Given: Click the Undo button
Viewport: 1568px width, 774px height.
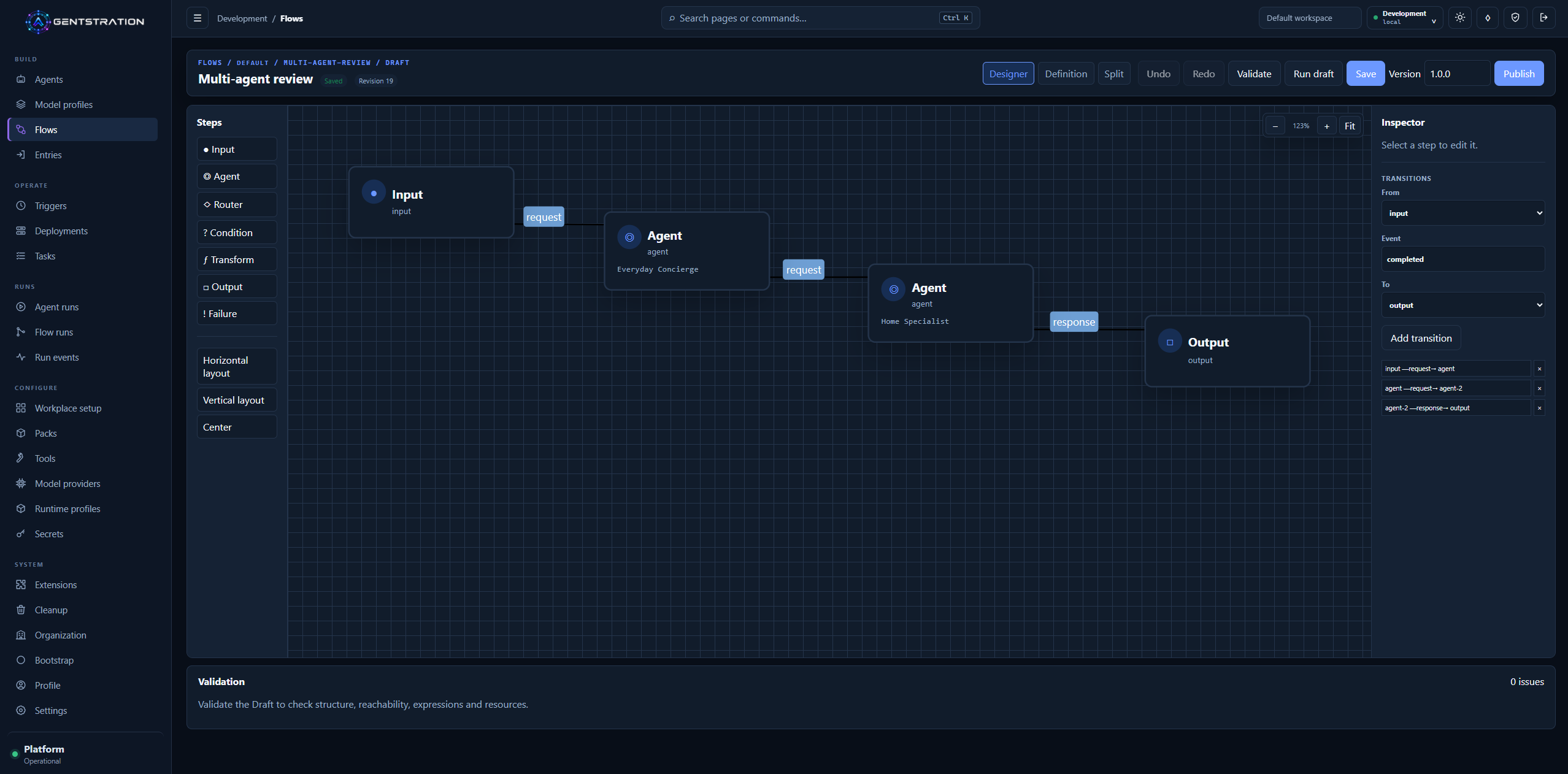Looking at the screenshot, I should click(x=1158, y=74).
